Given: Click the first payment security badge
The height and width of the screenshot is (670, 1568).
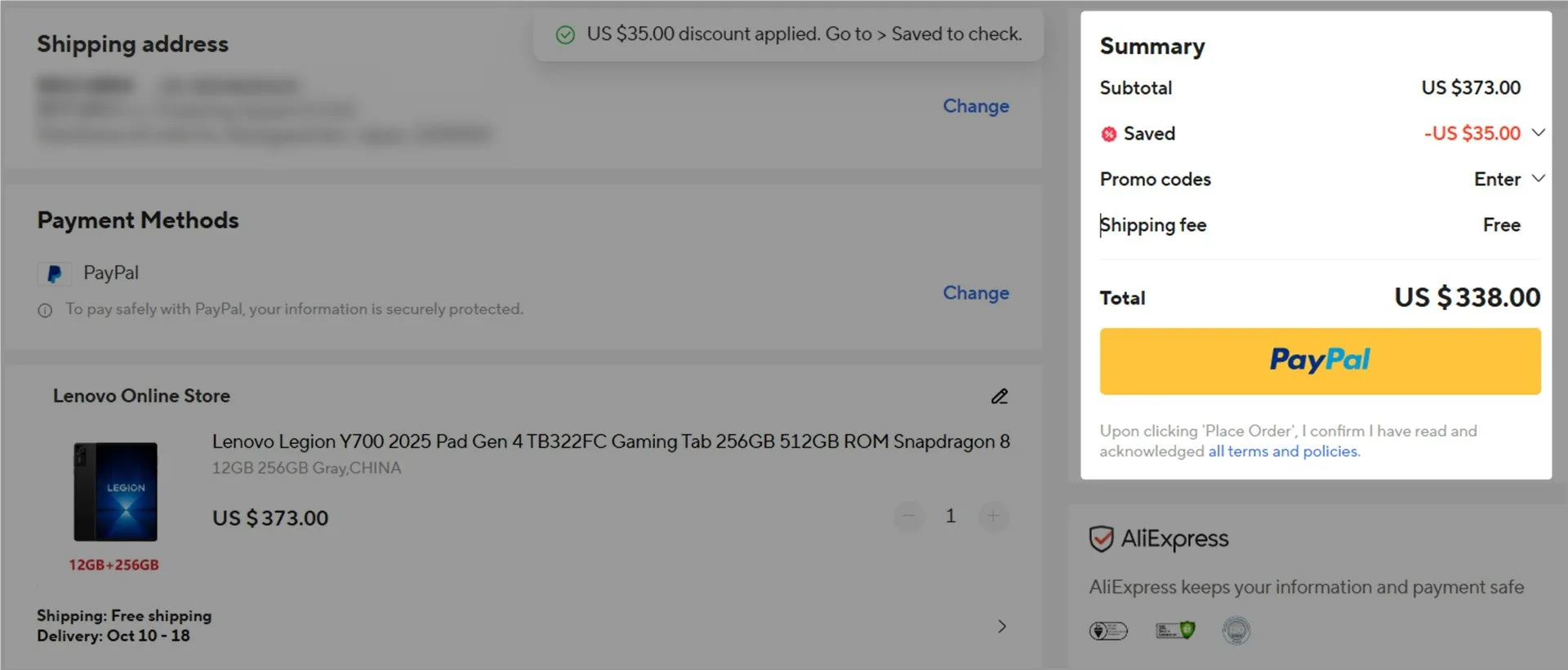Looking at the screenshot, I should pos(1108,631).
